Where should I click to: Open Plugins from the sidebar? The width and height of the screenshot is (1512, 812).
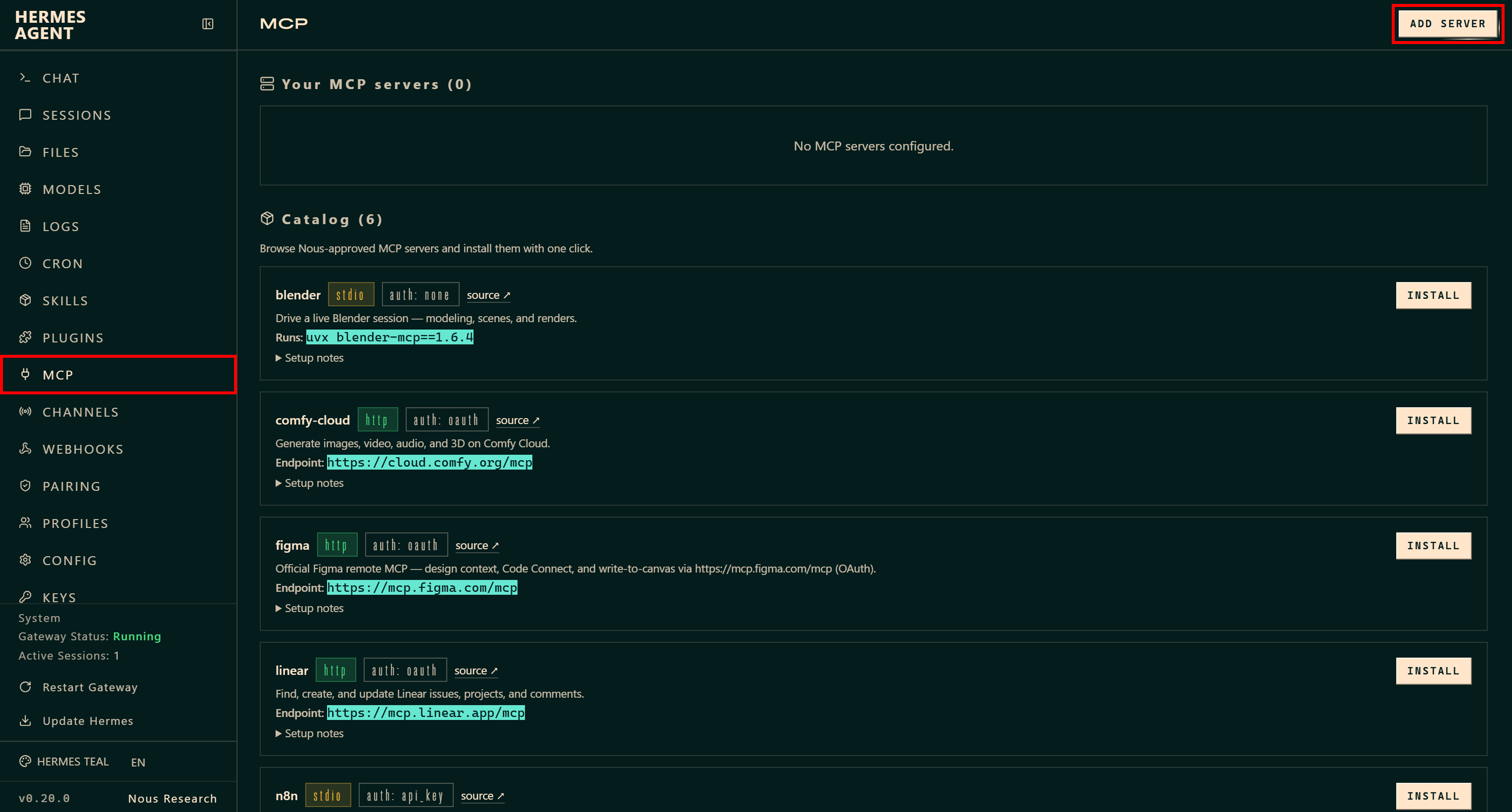(118, 337)
